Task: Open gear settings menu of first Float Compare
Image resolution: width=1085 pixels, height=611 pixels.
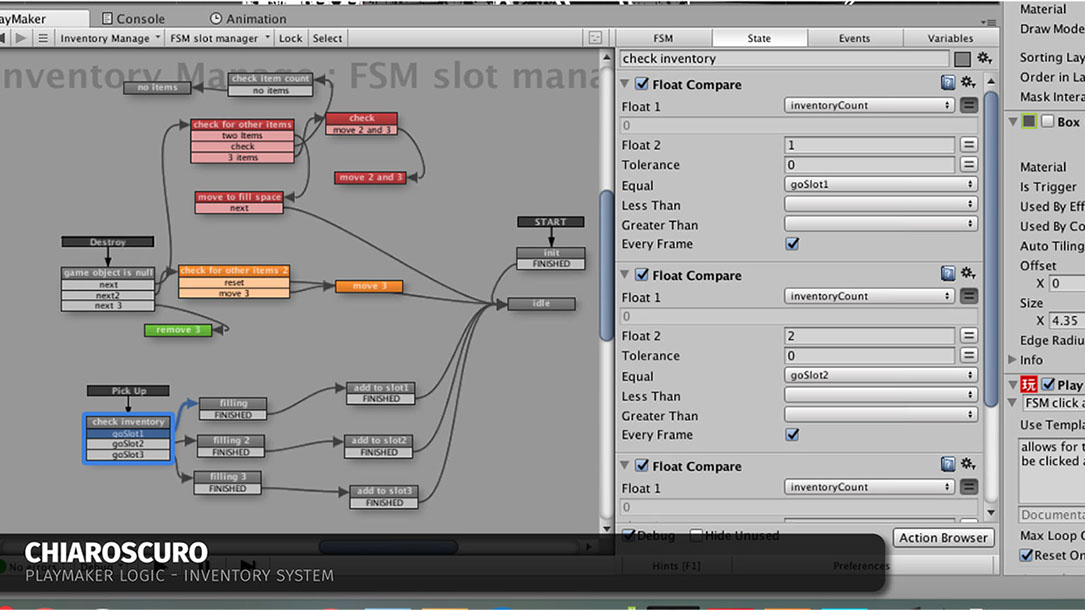Action: tap(968, 83)
